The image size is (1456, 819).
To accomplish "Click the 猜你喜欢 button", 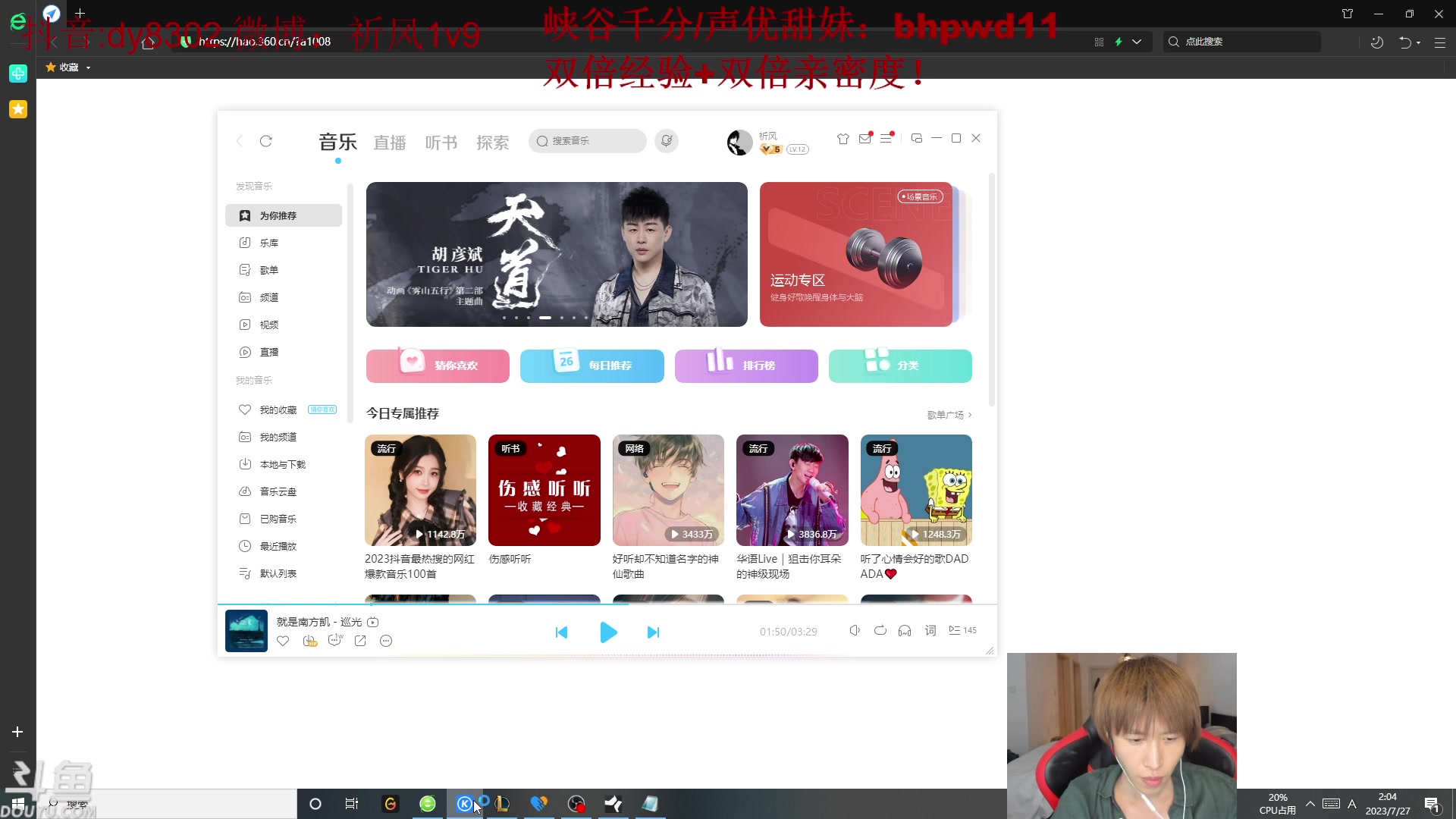I will click(x=438, y=366).
